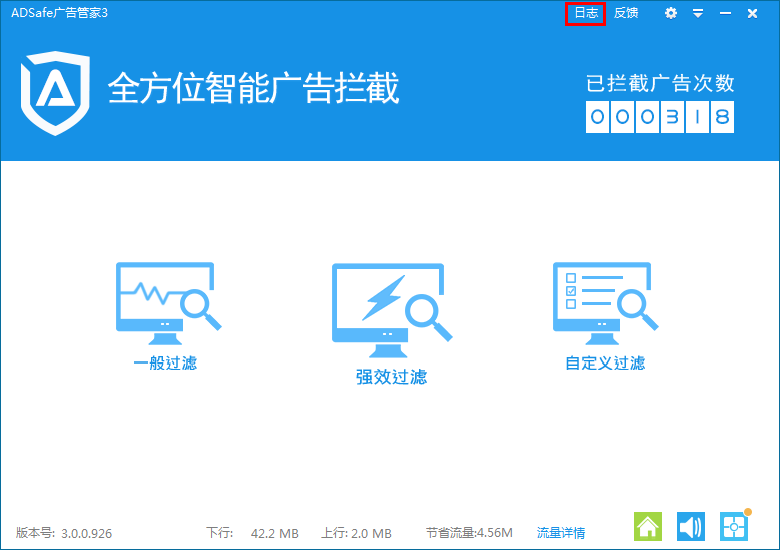The height and width of the screenshot is (550, 780).
Task: Click the blocked ads counter 000318
Action: click(660, 117)
